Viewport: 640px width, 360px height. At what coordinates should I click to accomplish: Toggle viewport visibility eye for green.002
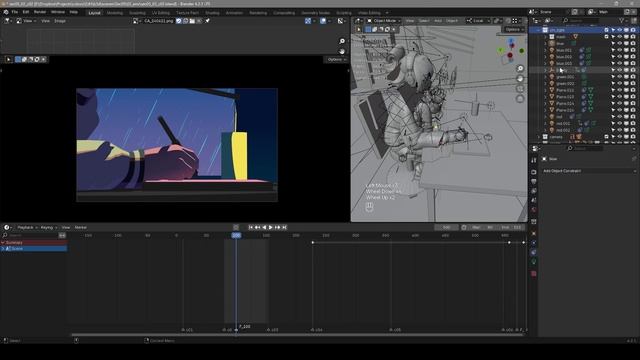click(620, 83)
